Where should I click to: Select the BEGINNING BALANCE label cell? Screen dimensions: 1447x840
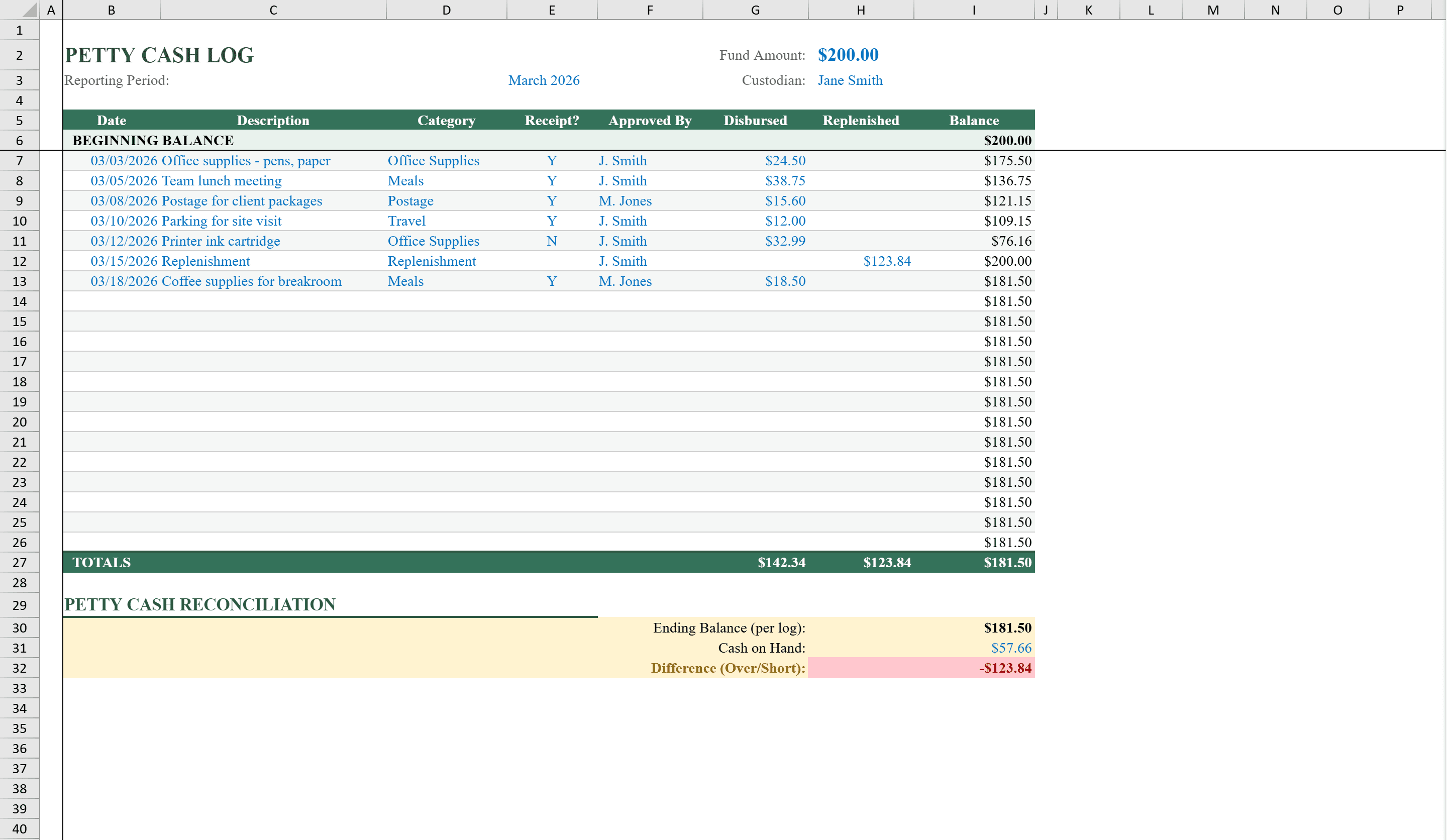[153, 141]
